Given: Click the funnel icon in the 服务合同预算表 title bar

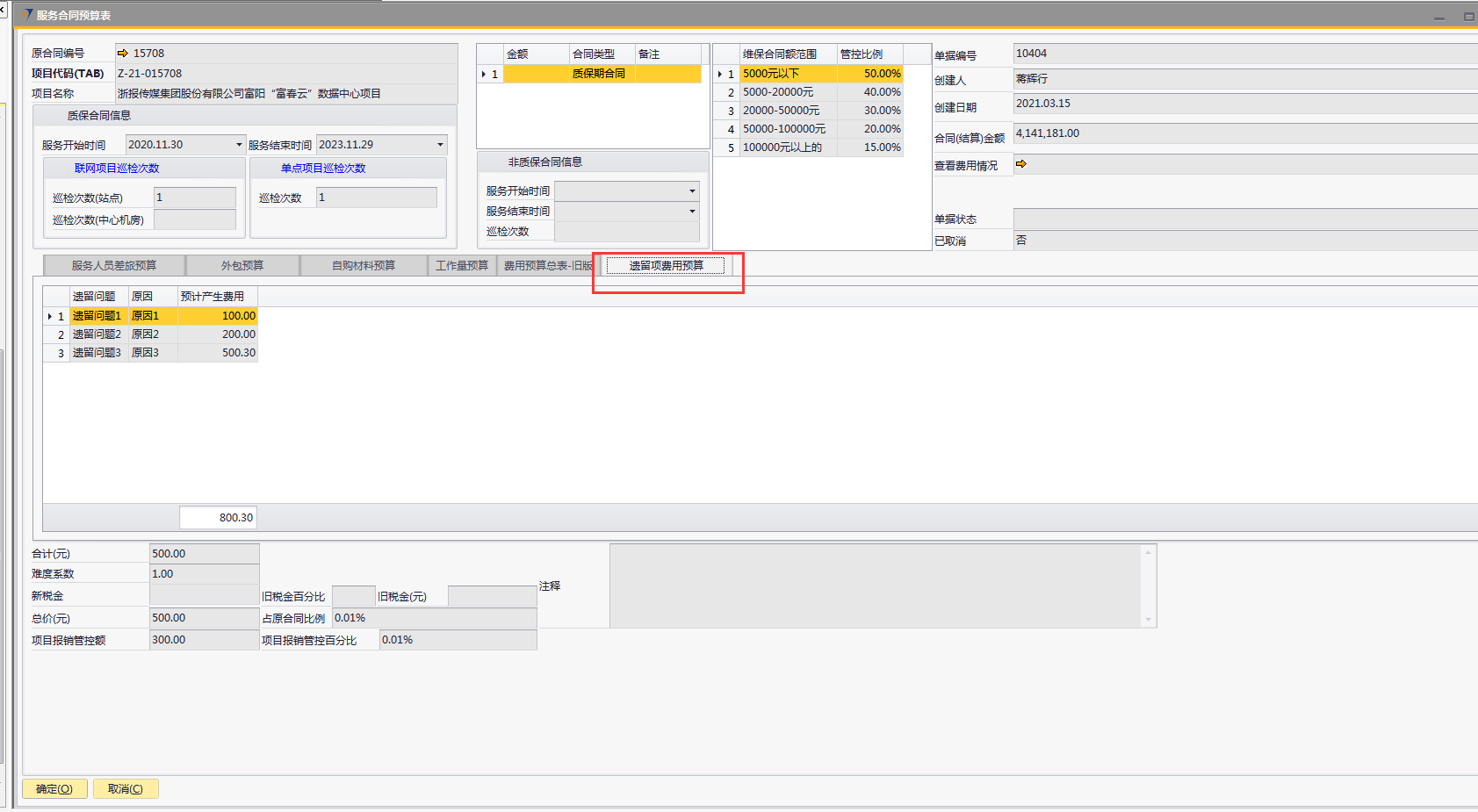Looking at the screenshot, I should pos(28,15).
